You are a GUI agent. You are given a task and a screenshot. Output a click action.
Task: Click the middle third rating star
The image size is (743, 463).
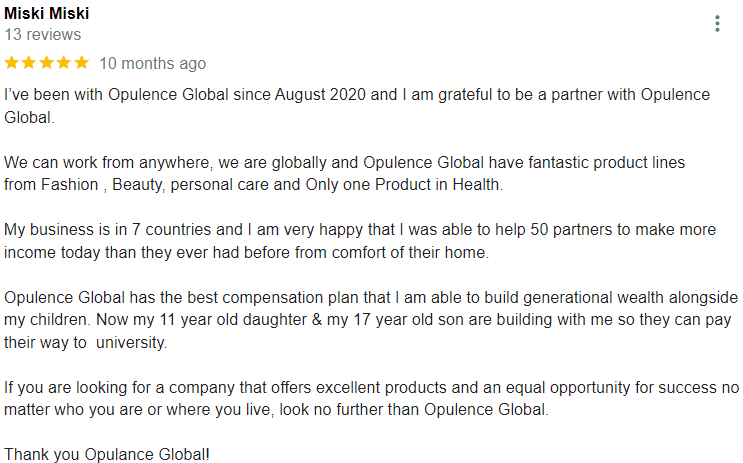pyautogui.click(x=47, y=63)
